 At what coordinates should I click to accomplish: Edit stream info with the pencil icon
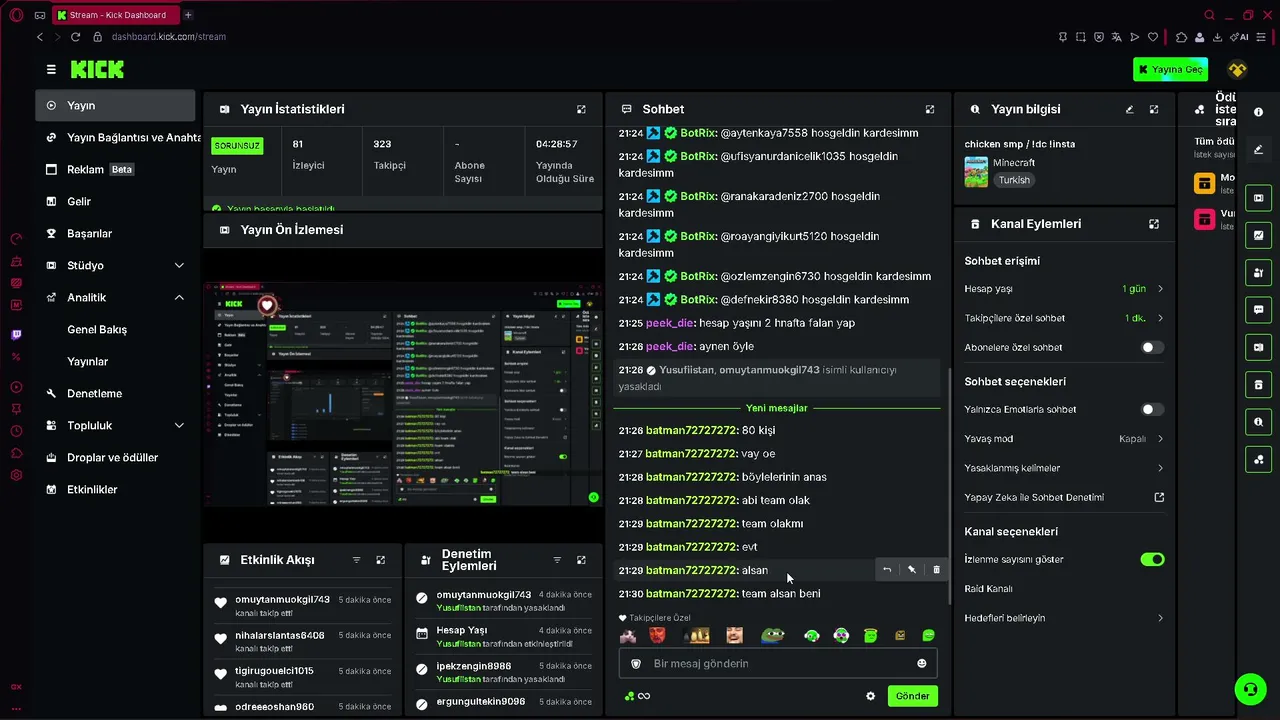click(1130, 109)
